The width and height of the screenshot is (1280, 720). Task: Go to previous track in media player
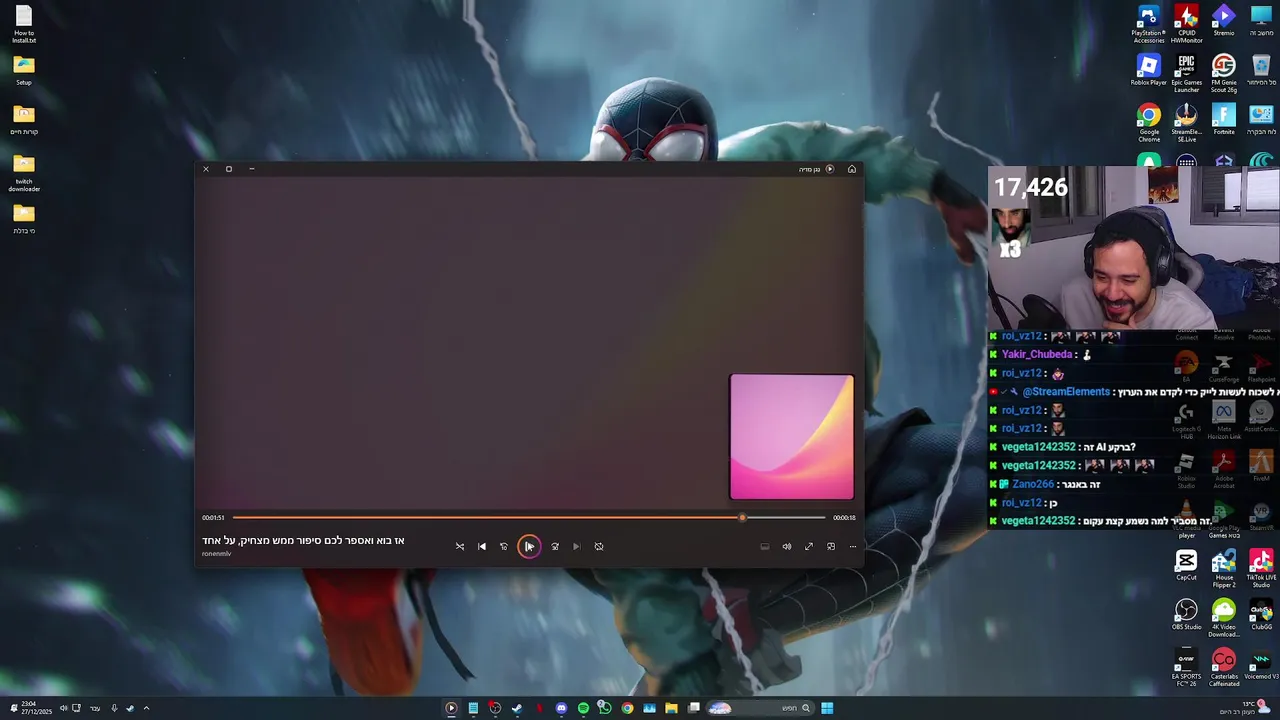482,546
